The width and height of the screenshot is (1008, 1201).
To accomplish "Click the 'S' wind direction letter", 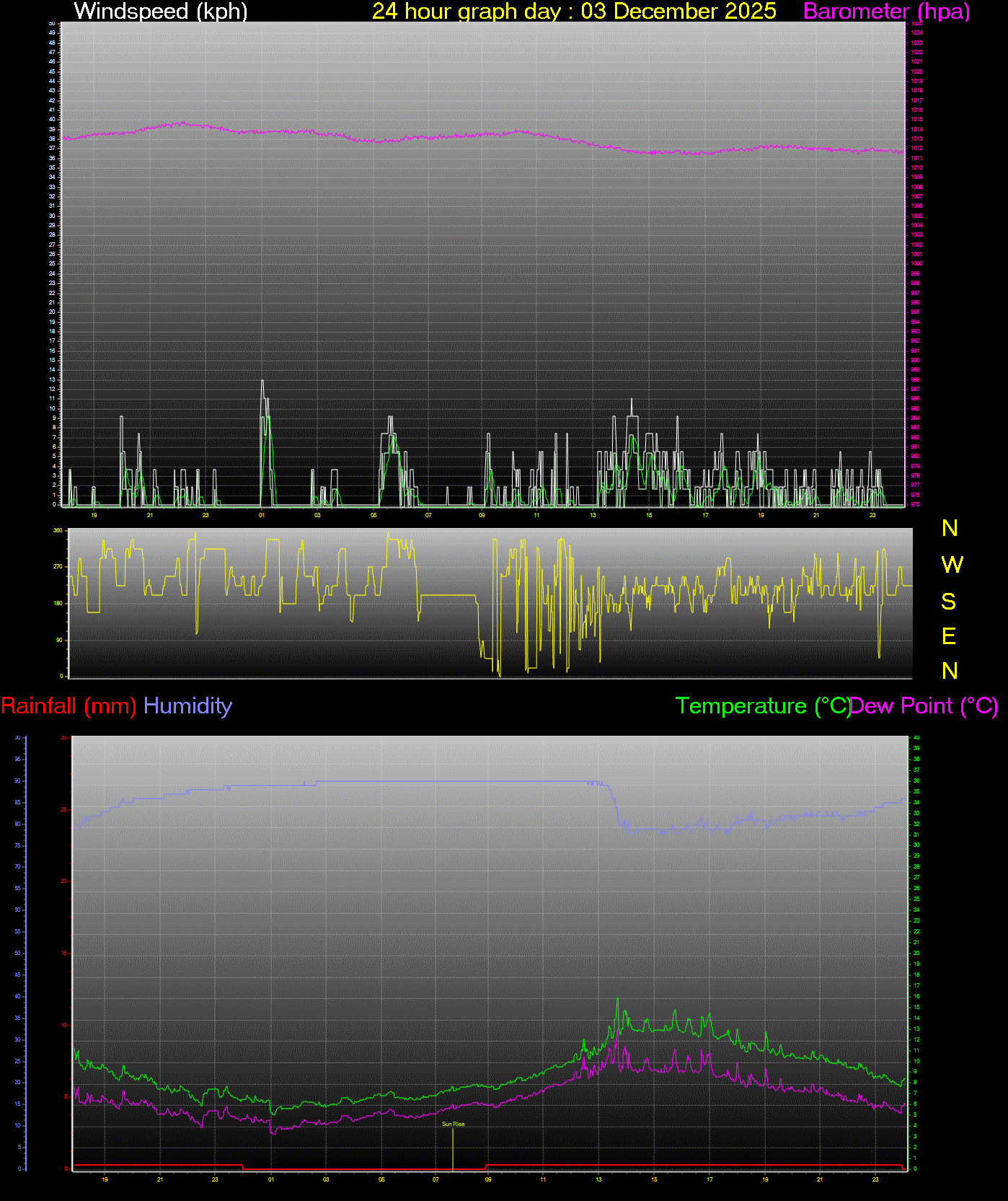I will pos(949,601).
